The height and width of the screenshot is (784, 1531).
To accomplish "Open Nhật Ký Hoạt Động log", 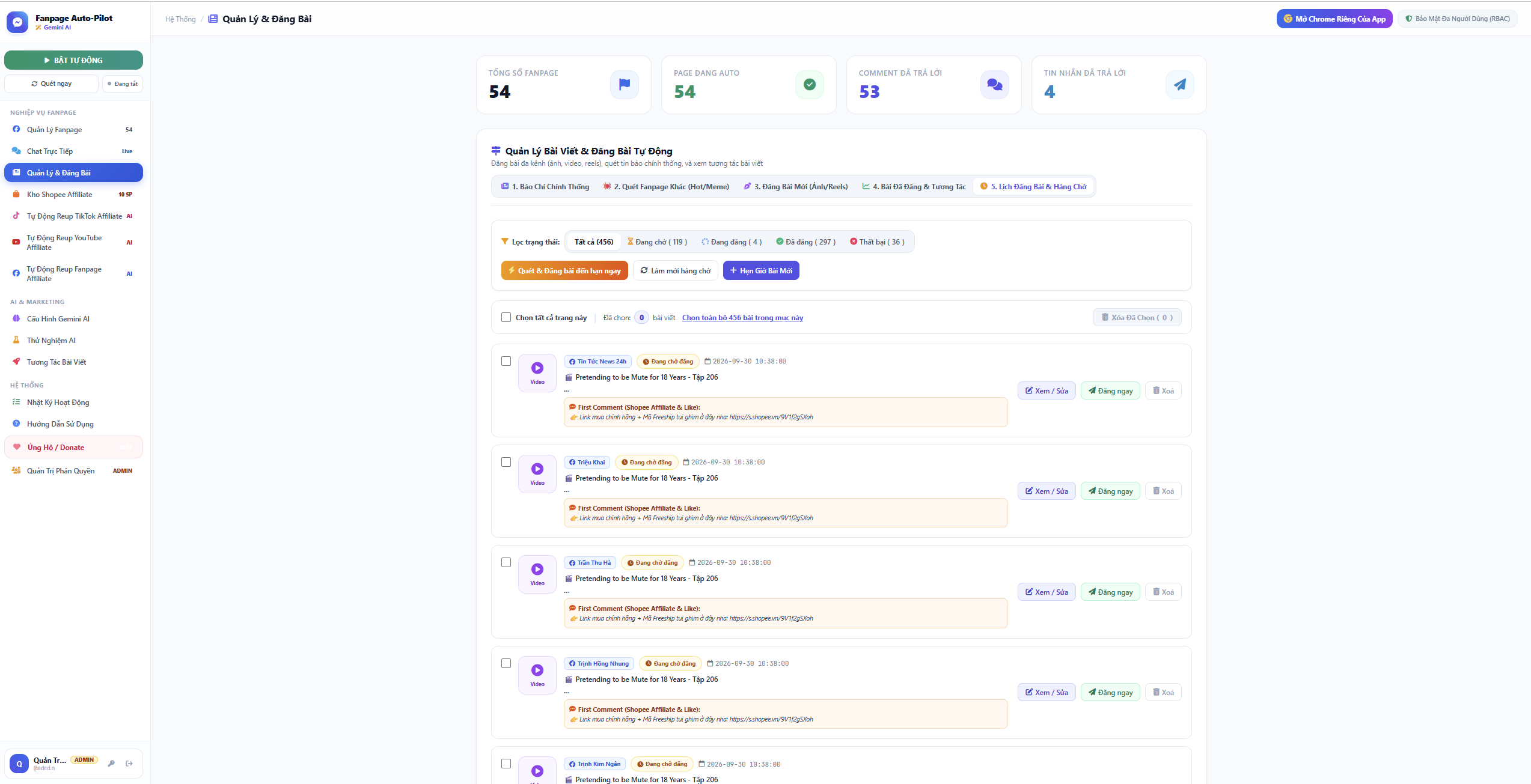I will pyautogui.click(x=73, y=403).
